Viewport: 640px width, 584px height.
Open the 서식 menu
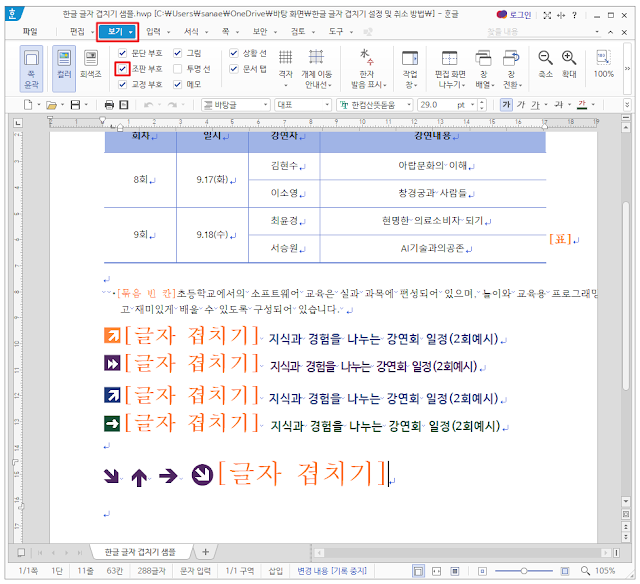[x=191, y=31]
